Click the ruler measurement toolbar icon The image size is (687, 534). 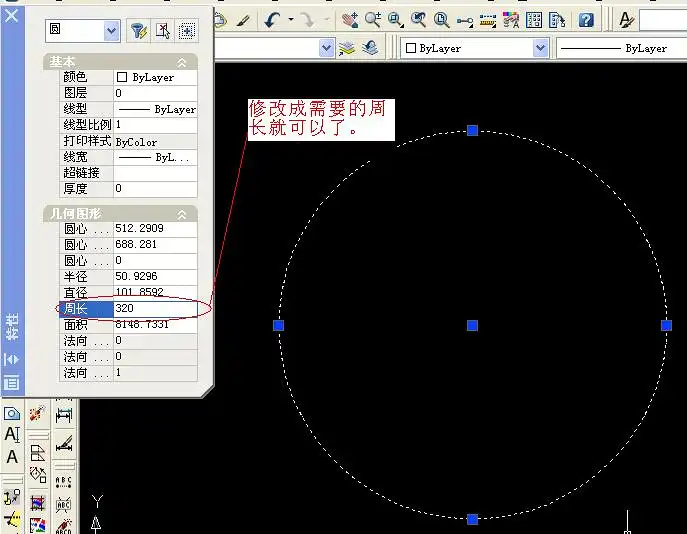[488, 20]
